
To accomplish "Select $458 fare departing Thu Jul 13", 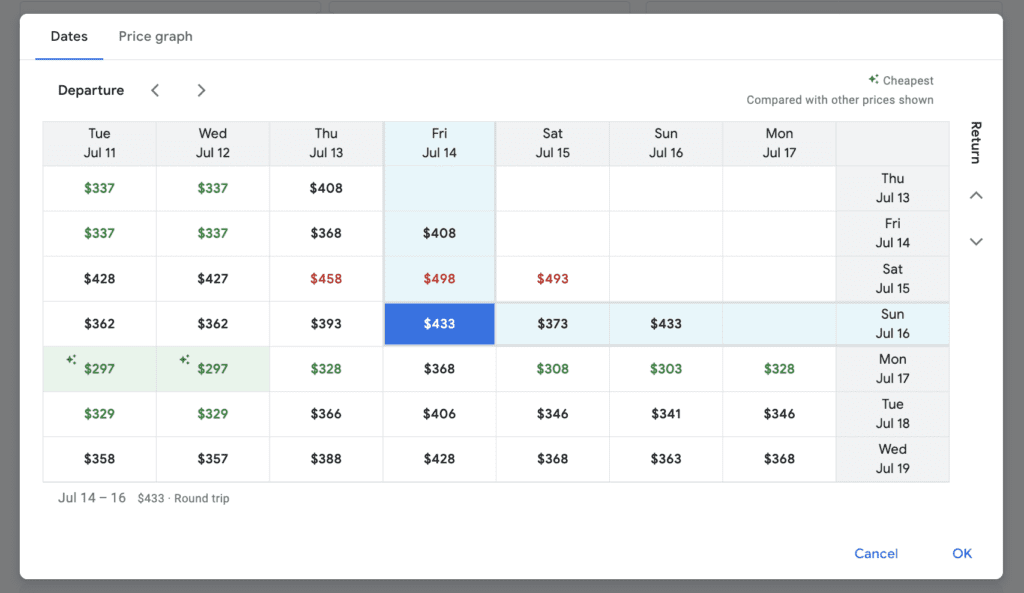I will [x=326, y=279].
